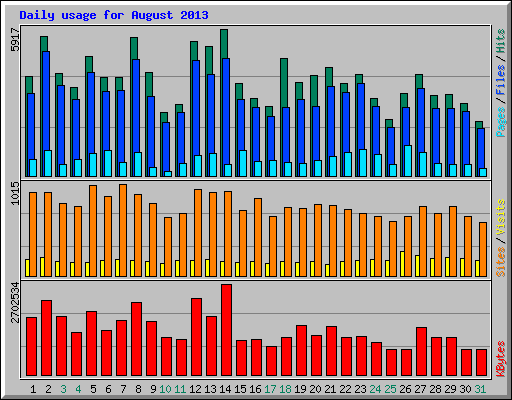Click the "Sites" legend label
Image resolution: width=512 pixels, height=400 pixels.
click(x=501, y=262)
